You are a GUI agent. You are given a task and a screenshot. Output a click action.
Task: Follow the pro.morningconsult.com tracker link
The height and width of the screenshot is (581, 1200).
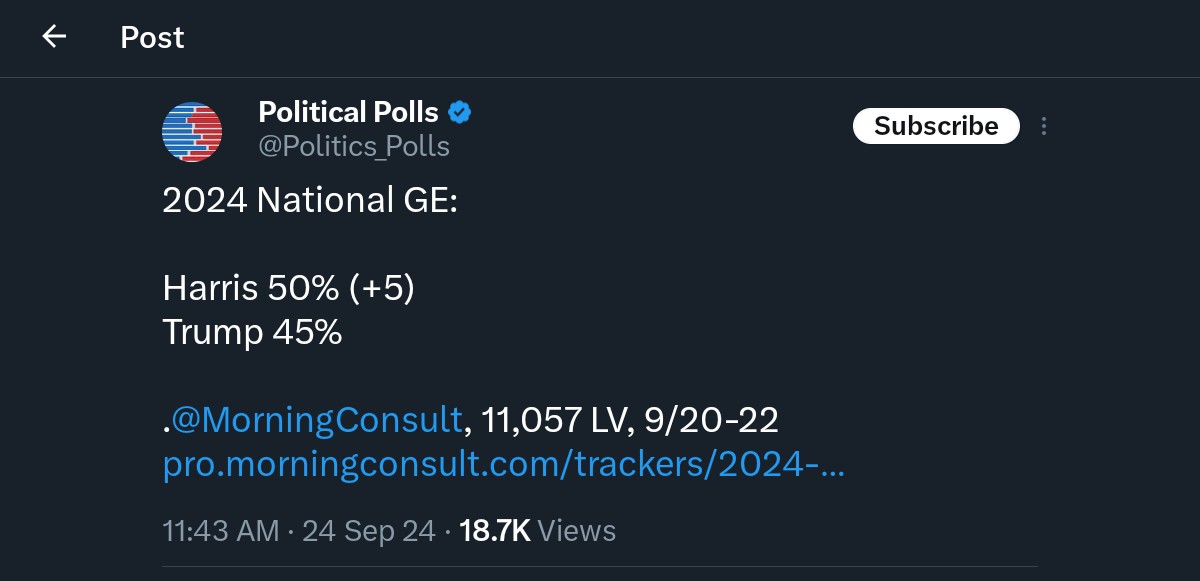(x=504, y=466)
